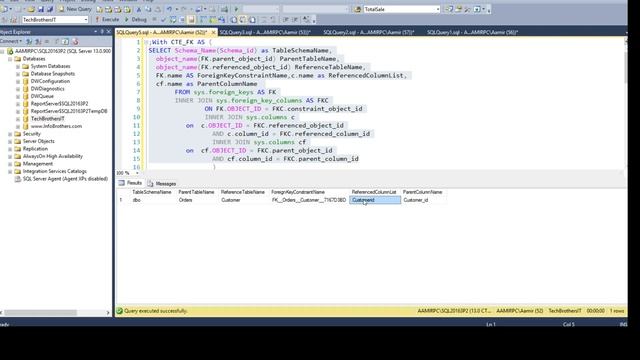Execute the current query

pyautogui.click(x=107, y=19)
